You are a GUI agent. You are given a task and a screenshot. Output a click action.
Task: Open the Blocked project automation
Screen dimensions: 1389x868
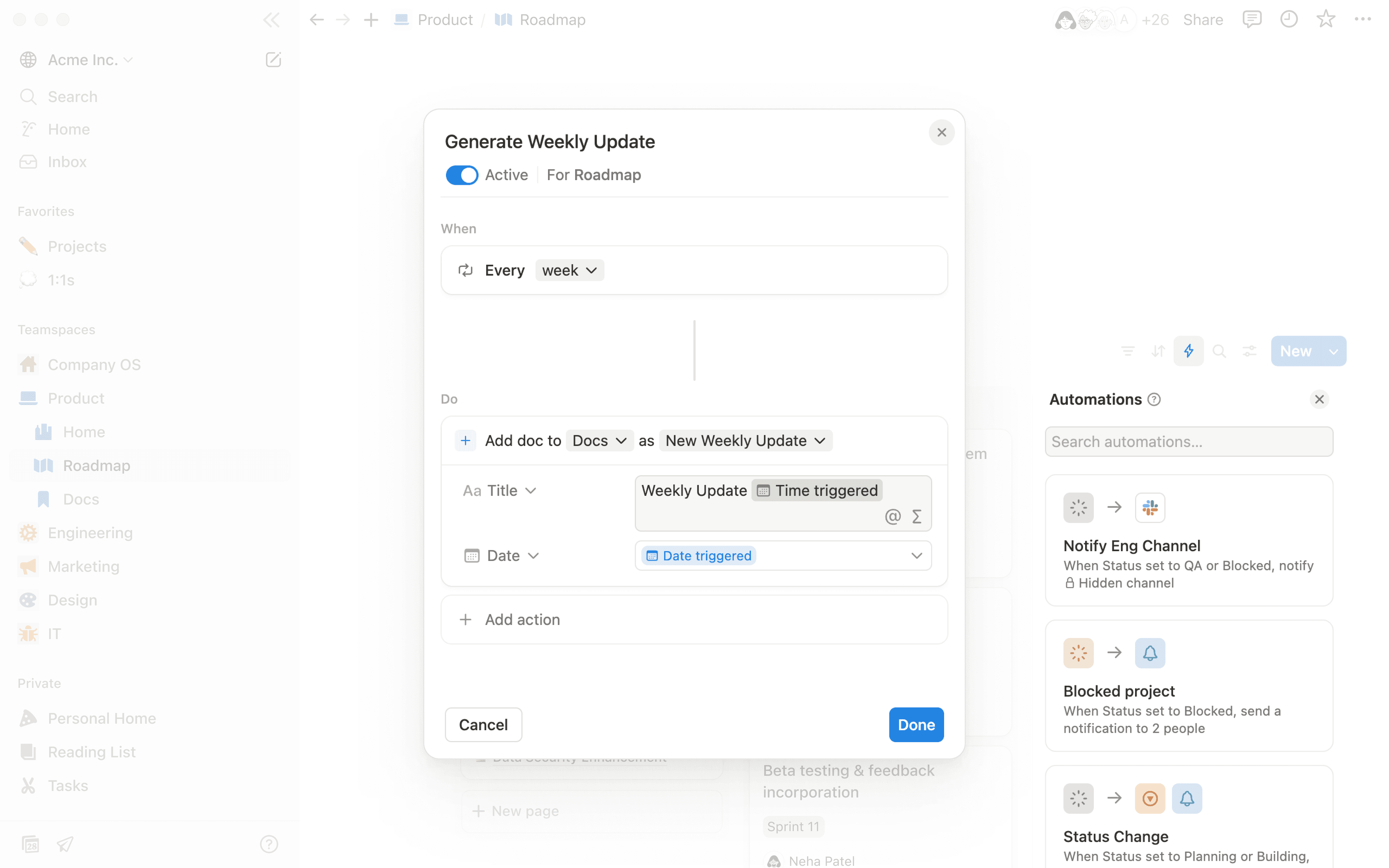(1189, 685)
